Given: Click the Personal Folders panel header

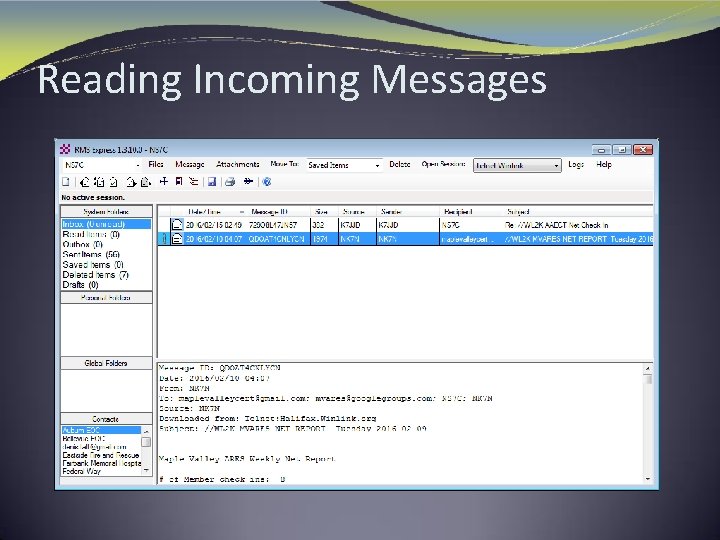Looking at the screenshot, I should (x=106, y=298).
